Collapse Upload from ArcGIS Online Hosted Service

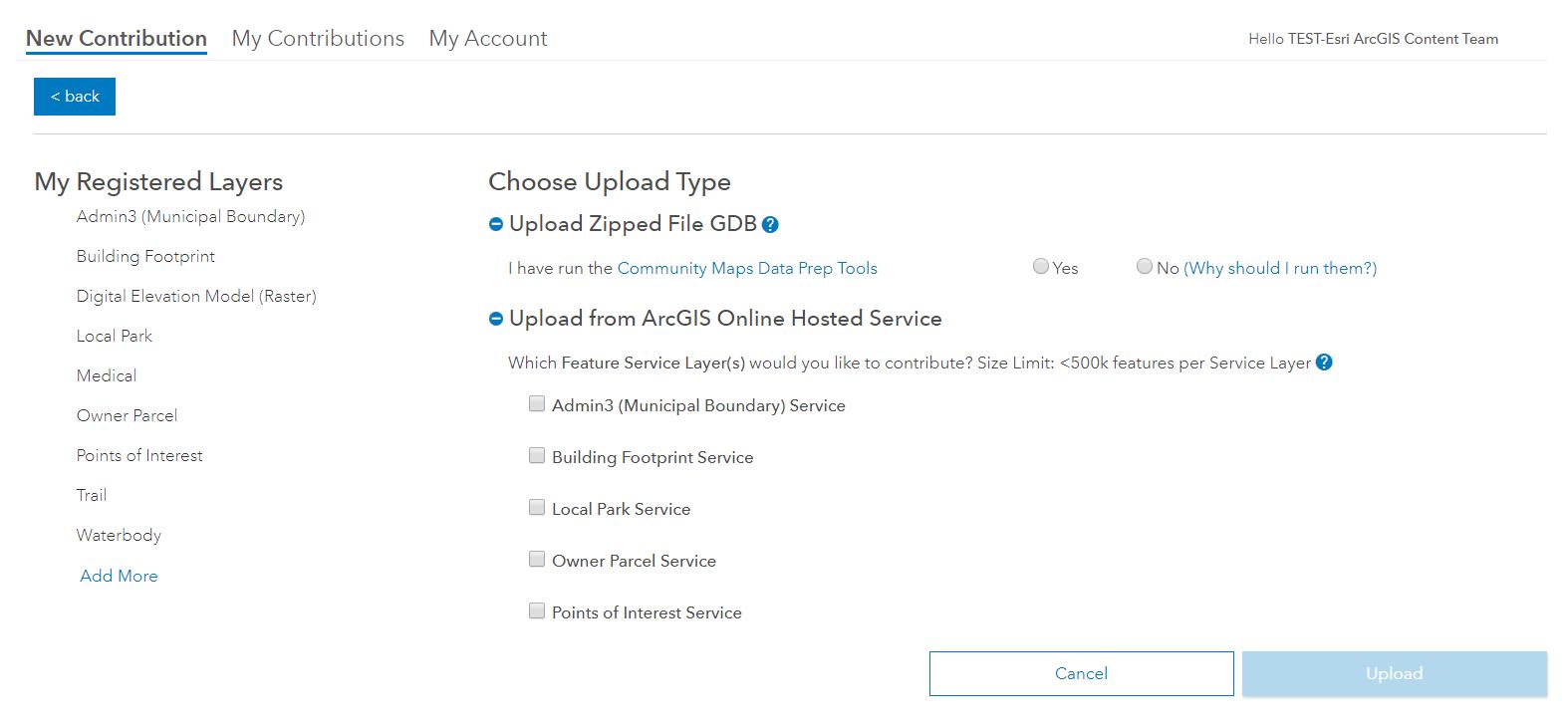coord(496,320)
